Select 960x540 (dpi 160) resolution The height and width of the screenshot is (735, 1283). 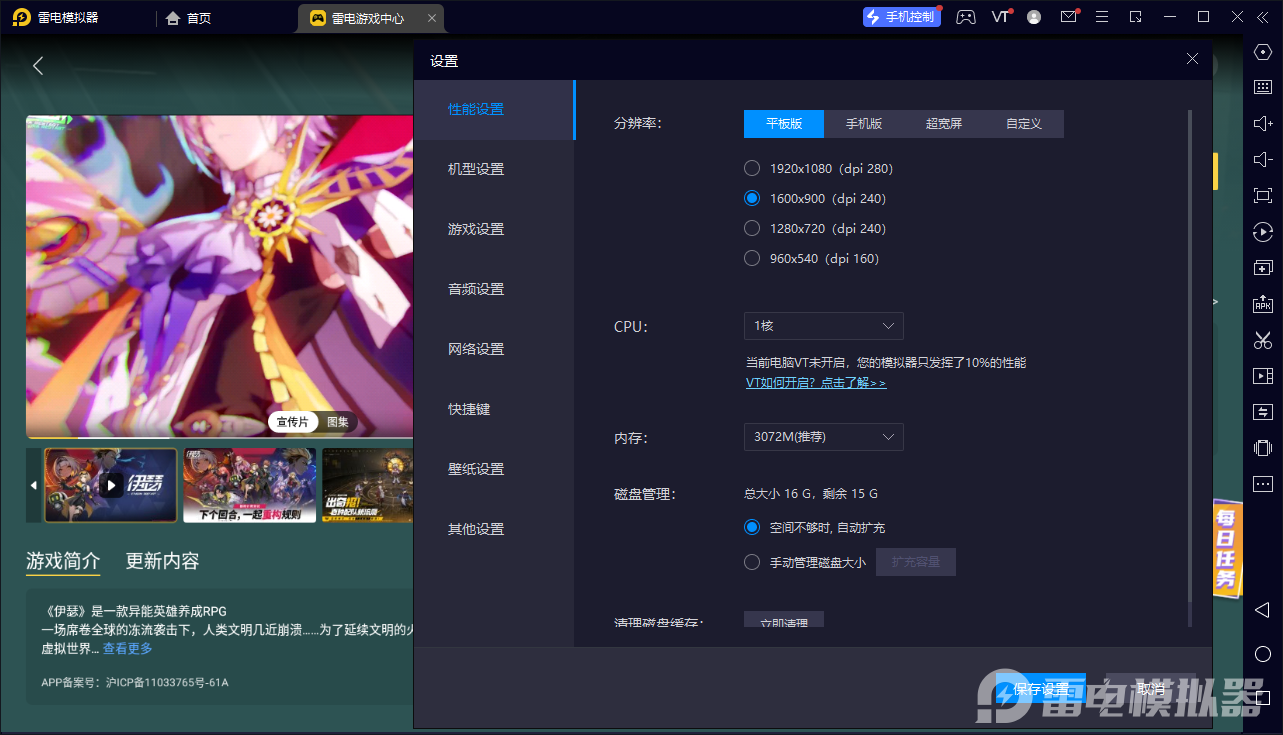pyautogui.click(x=752, y=258)
